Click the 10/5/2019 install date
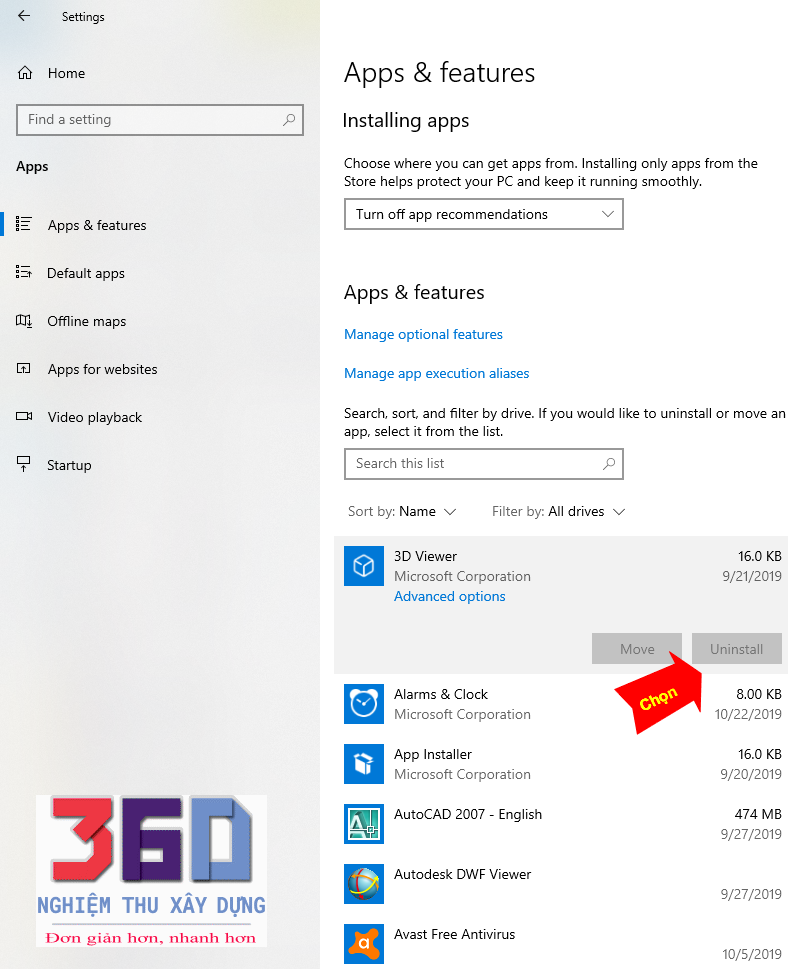Image resolution: width=788 pixels, height=969 pixels. point(752,954)
